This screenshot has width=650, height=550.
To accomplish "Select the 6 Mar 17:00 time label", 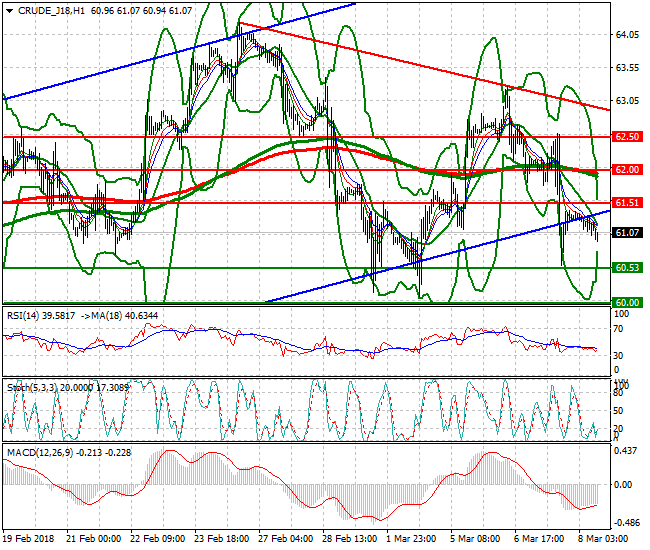I will click(x=539, y=539).
